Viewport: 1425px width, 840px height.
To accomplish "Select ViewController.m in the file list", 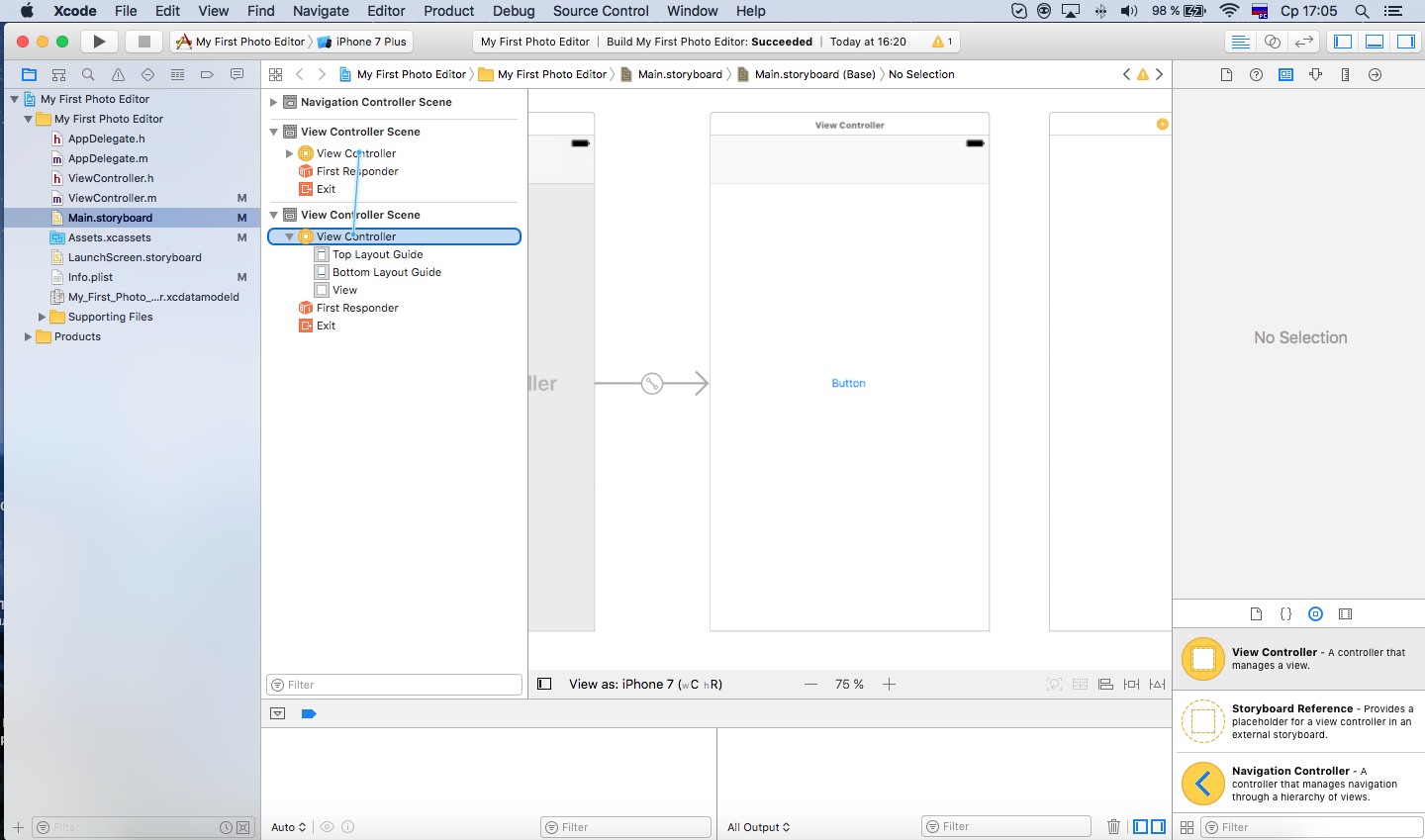I will [x=112, y=198].
